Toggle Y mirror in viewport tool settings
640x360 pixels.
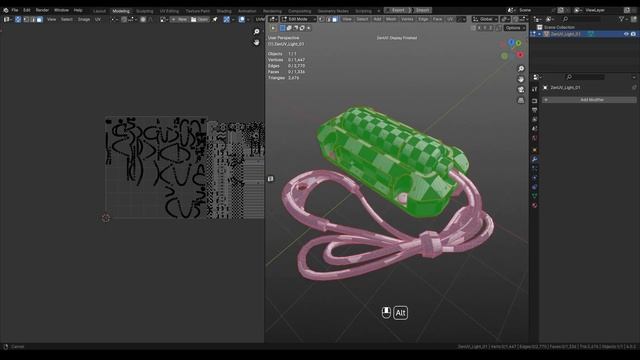coord(485,28)
